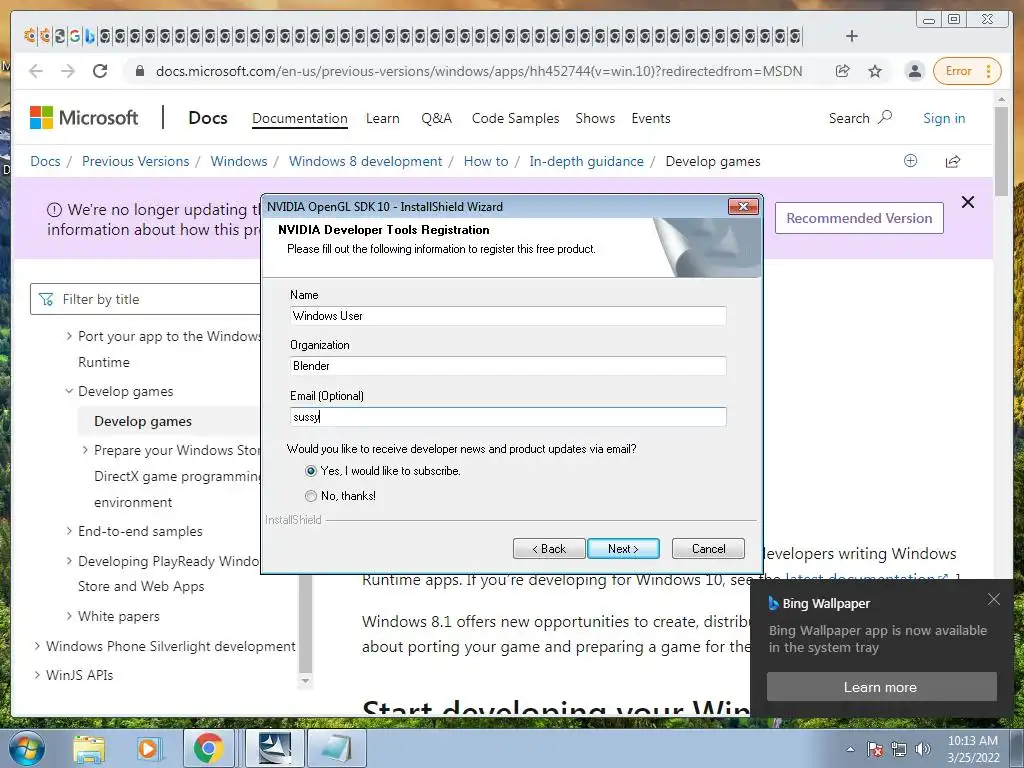The height and width of the screenshot is (768, 1024).
Task: Select the Q&A menu item
Action: coord(436,118)
